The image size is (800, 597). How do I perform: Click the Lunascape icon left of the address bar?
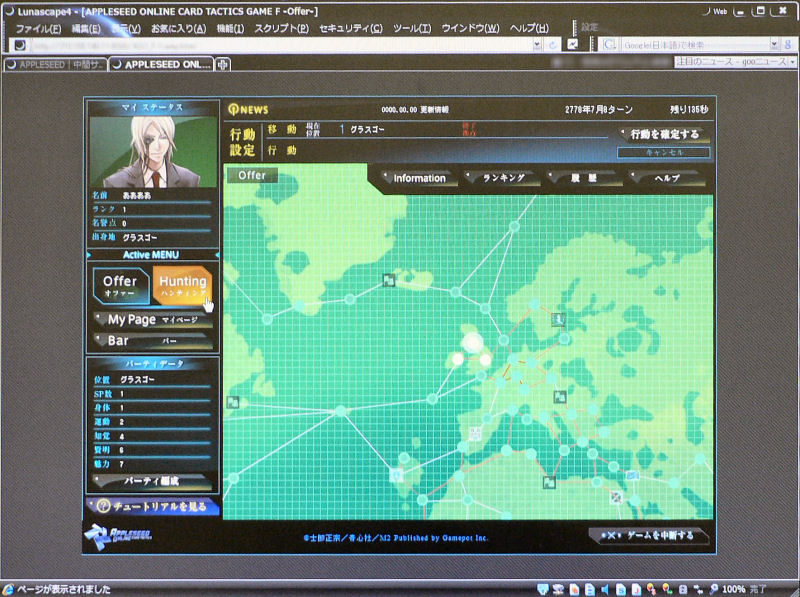coord(19,45)
